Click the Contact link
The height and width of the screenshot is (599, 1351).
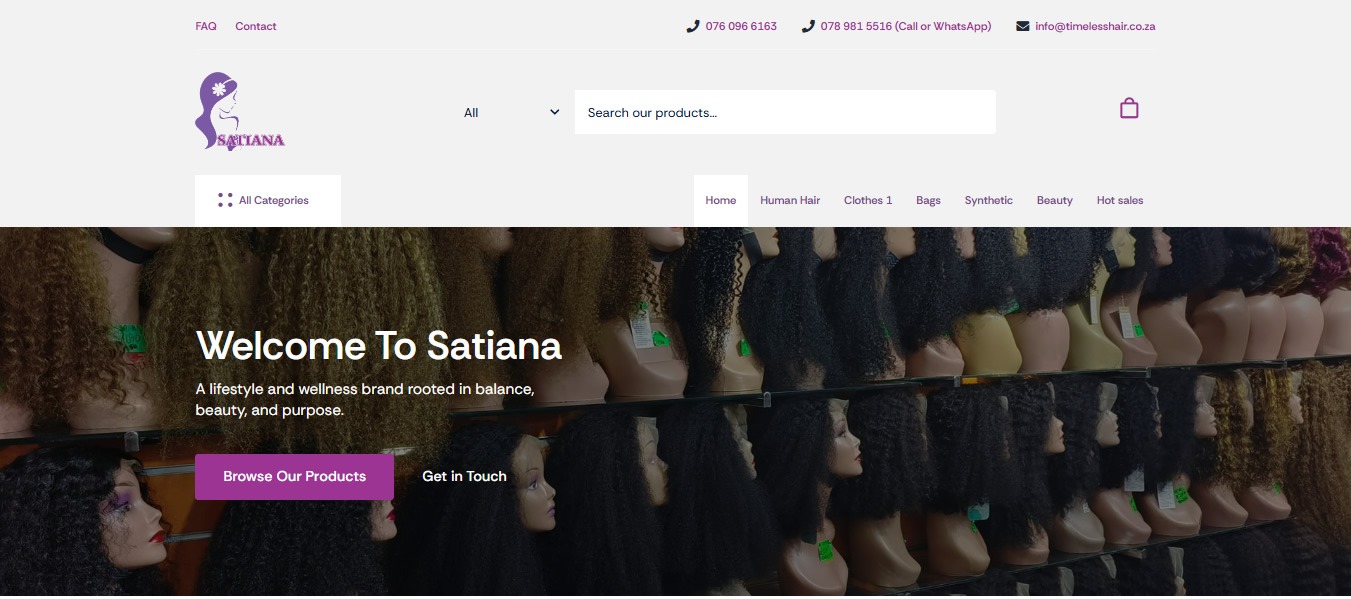[255, 25]
